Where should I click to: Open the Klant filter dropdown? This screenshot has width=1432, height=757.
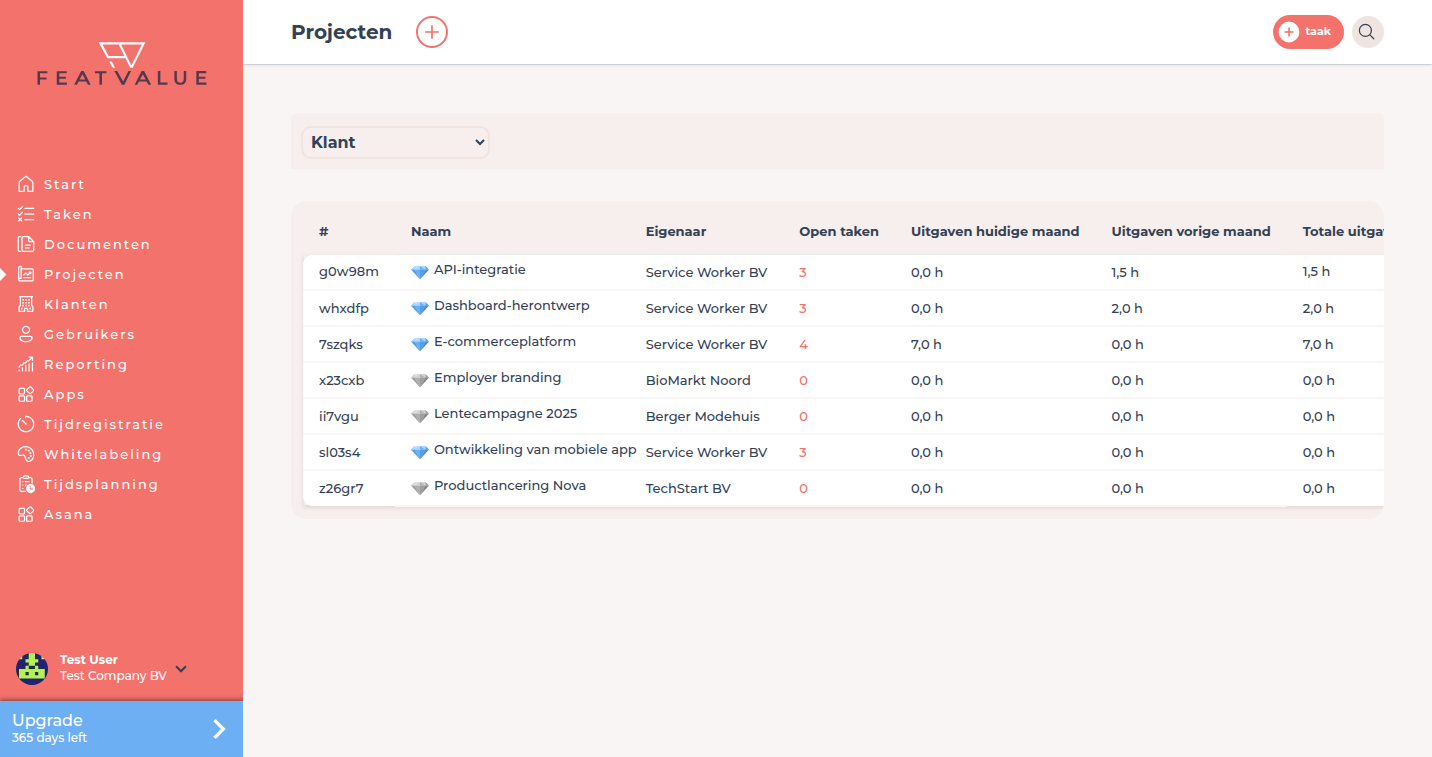[x=395, y=142]
